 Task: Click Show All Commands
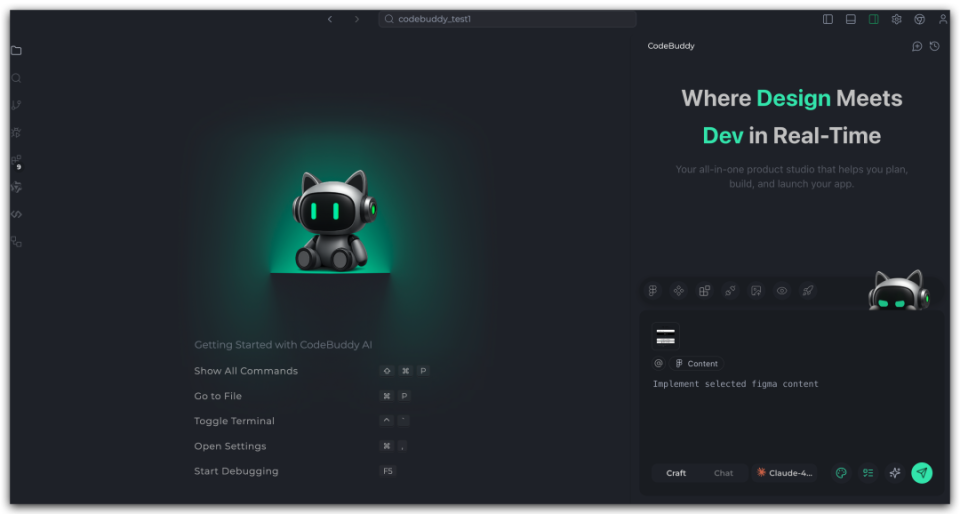(246, 371)
